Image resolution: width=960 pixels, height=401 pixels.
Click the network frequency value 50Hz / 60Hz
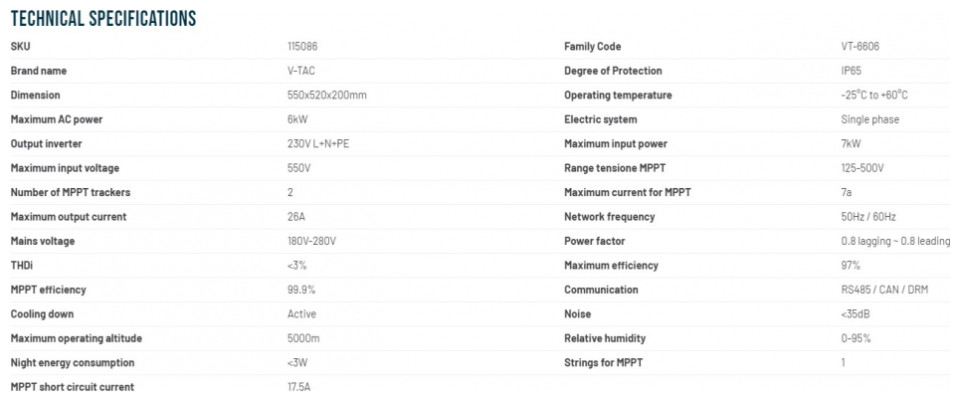869,217
